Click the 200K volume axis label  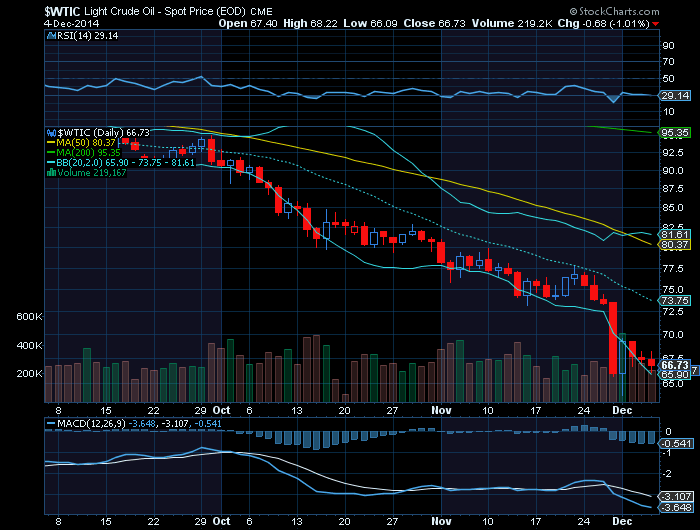(29, 374)
